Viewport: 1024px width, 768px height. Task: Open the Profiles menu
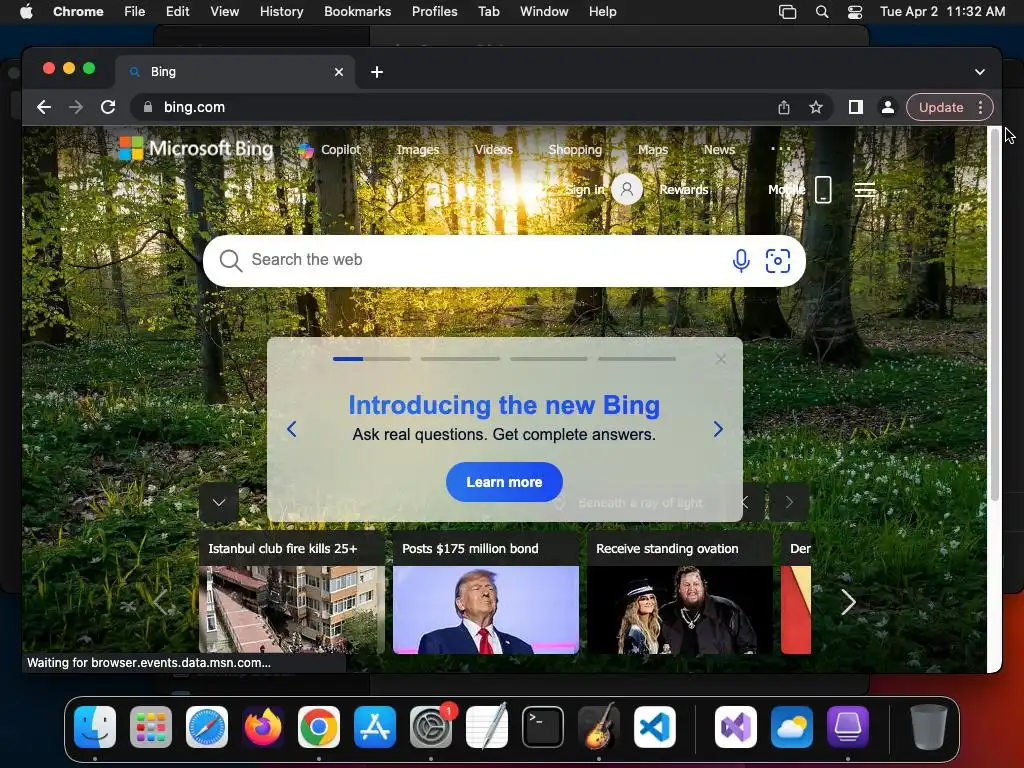pos(434,12)
